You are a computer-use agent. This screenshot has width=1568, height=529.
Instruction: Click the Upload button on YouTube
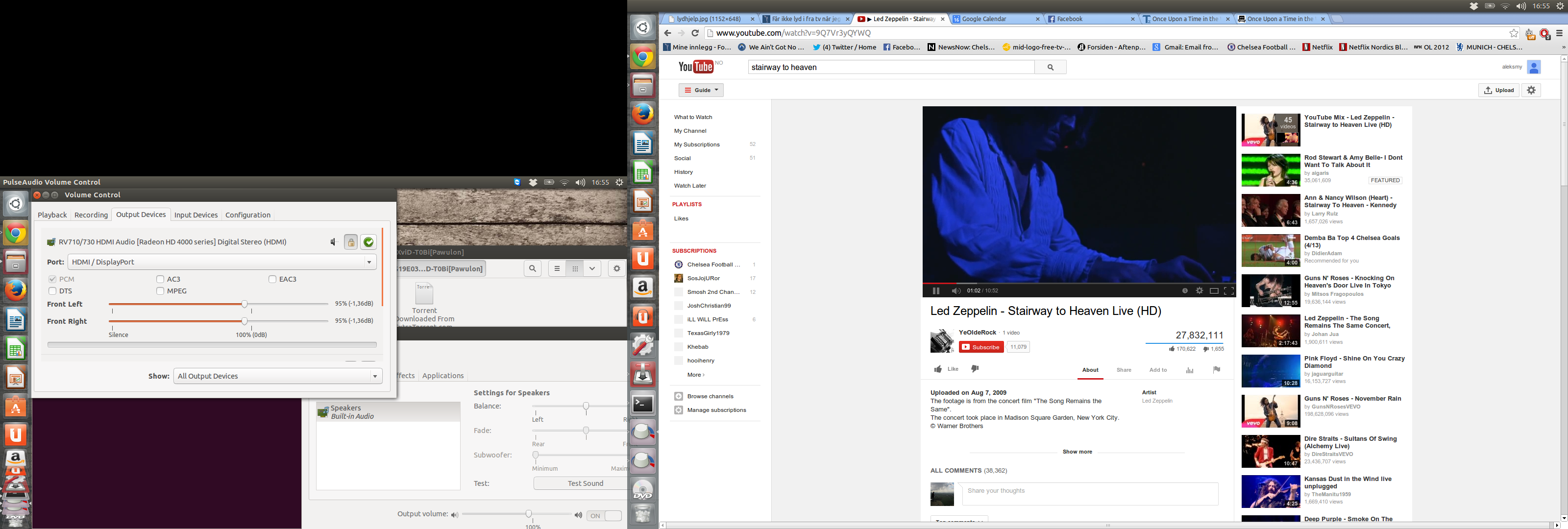(x=1498, y=90)
